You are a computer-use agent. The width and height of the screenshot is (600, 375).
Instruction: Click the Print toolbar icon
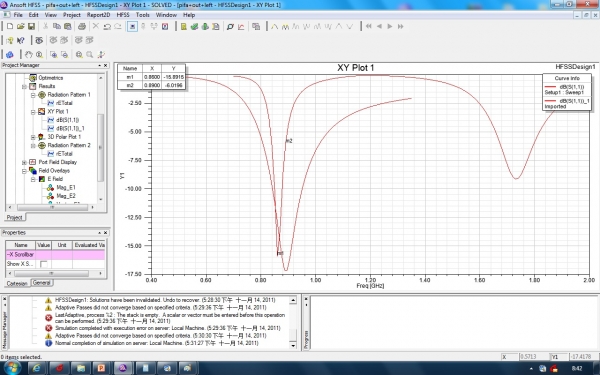(x=82, y=26)
